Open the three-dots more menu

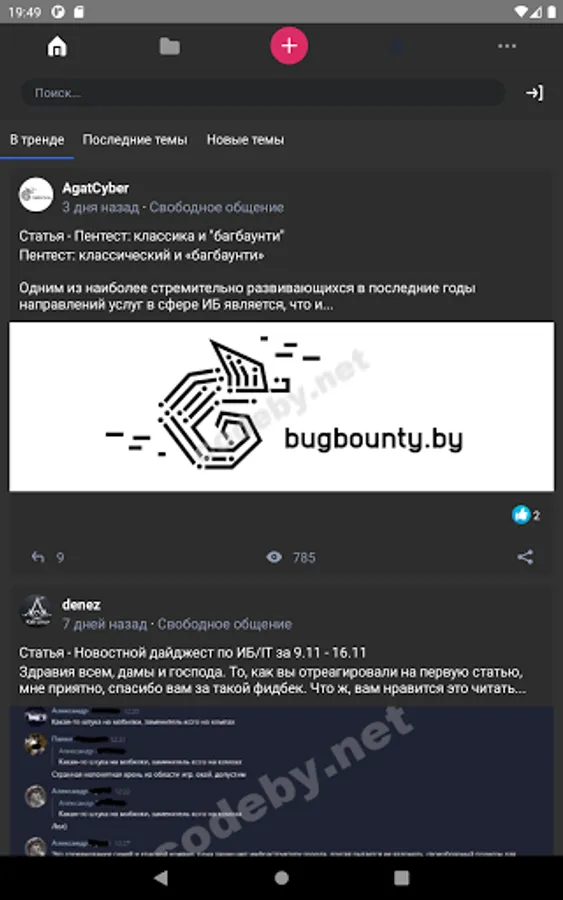(507, 46)
